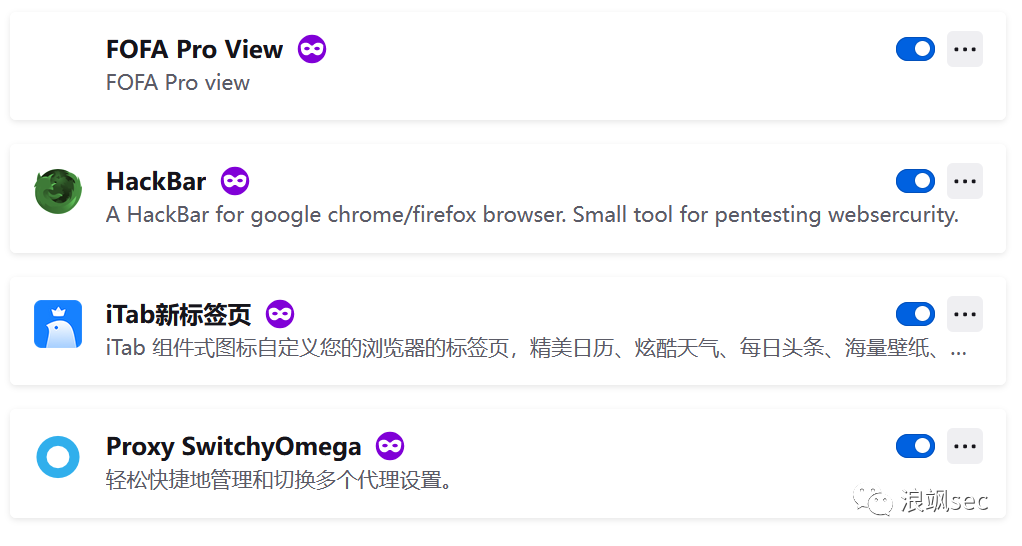Open the three-dot menu for HackBar
This screenshot has width=1022, height=546.
(x=965, y=181)
